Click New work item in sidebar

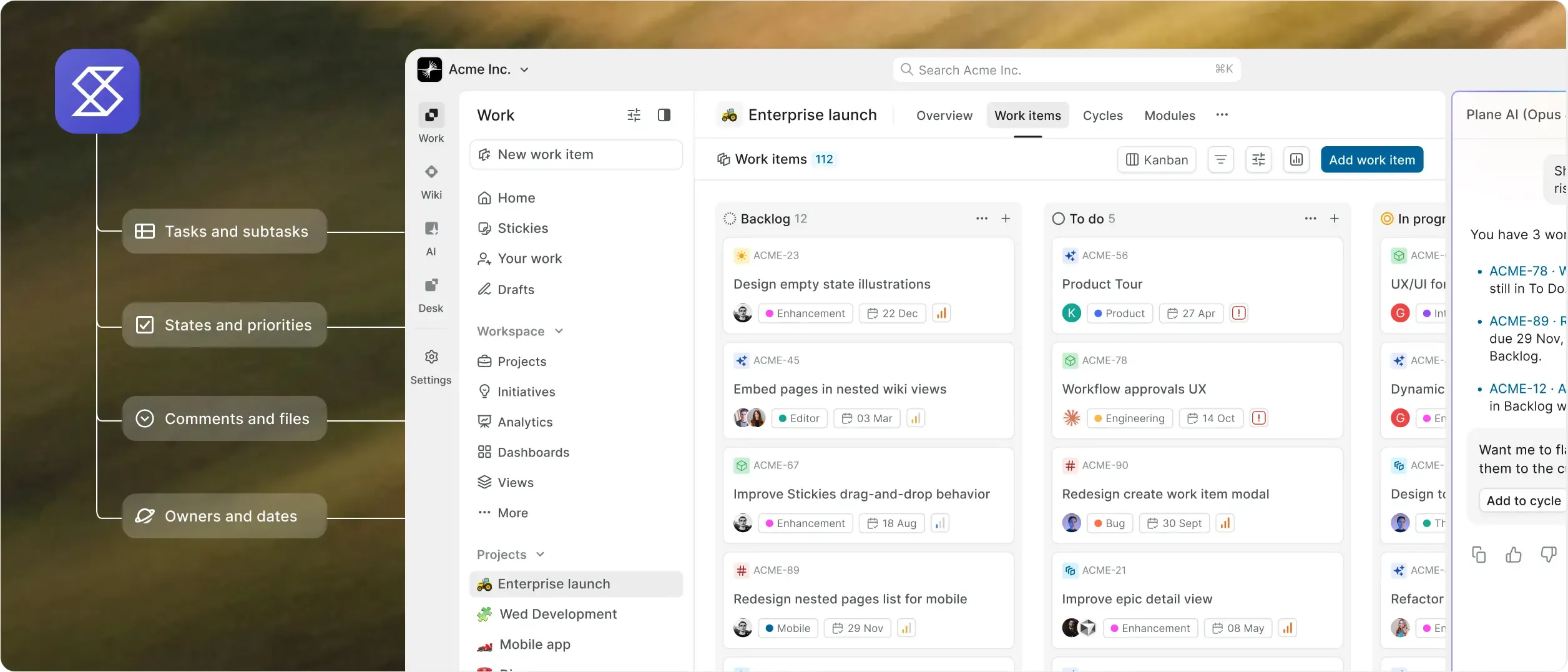point(576,154)
